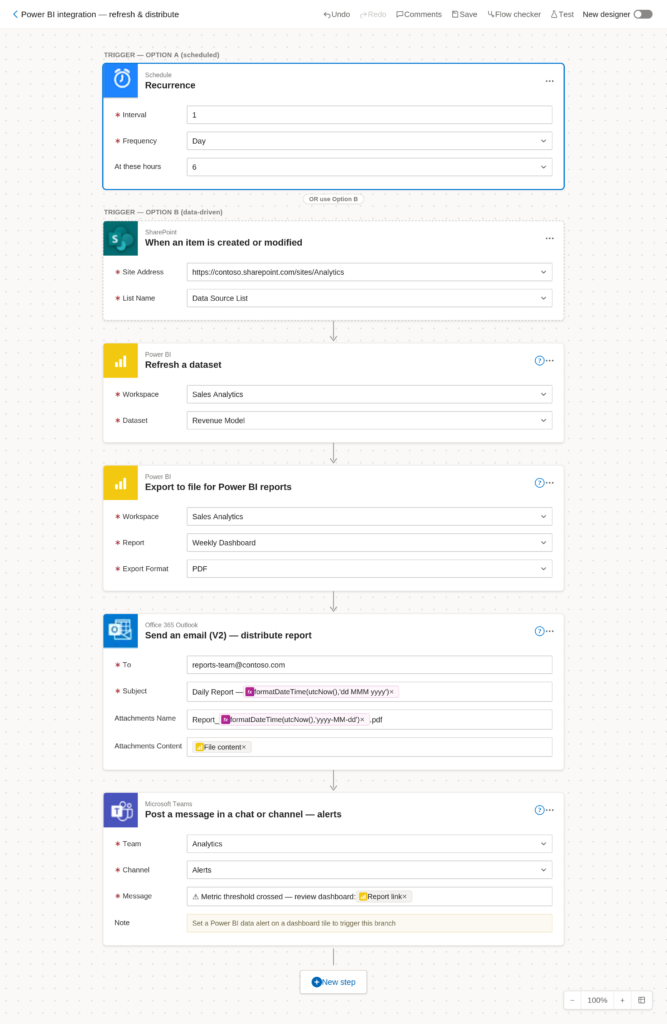The image size is (667, 1024).
Task: Remove formatDateTime token from Subject
Action: click(x=392, y=692)
